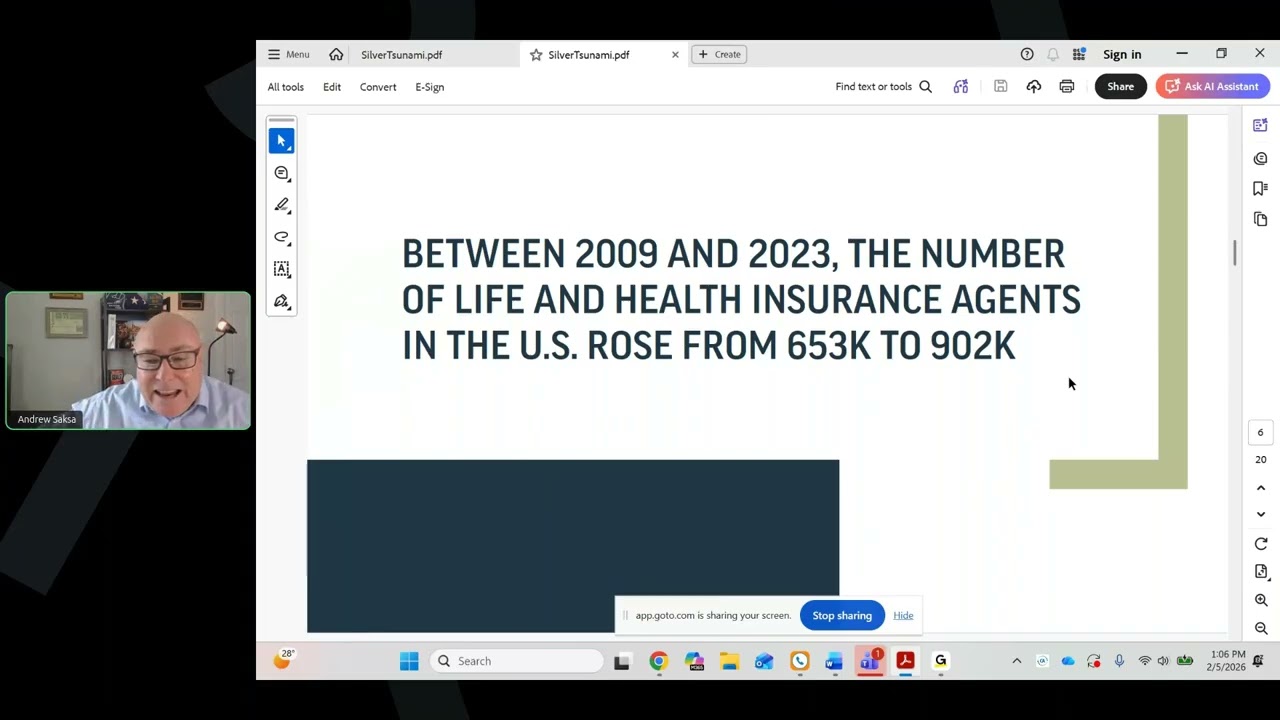Go to next page with down chevron
Screen dimensions: 1280x720
click(1260, 514)
